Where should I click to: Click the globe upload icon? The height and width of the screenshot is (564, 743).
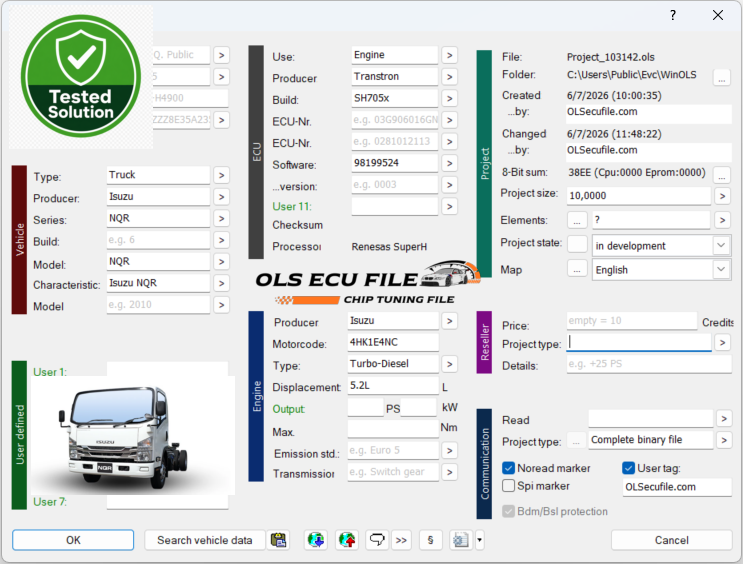click(347, 540)
